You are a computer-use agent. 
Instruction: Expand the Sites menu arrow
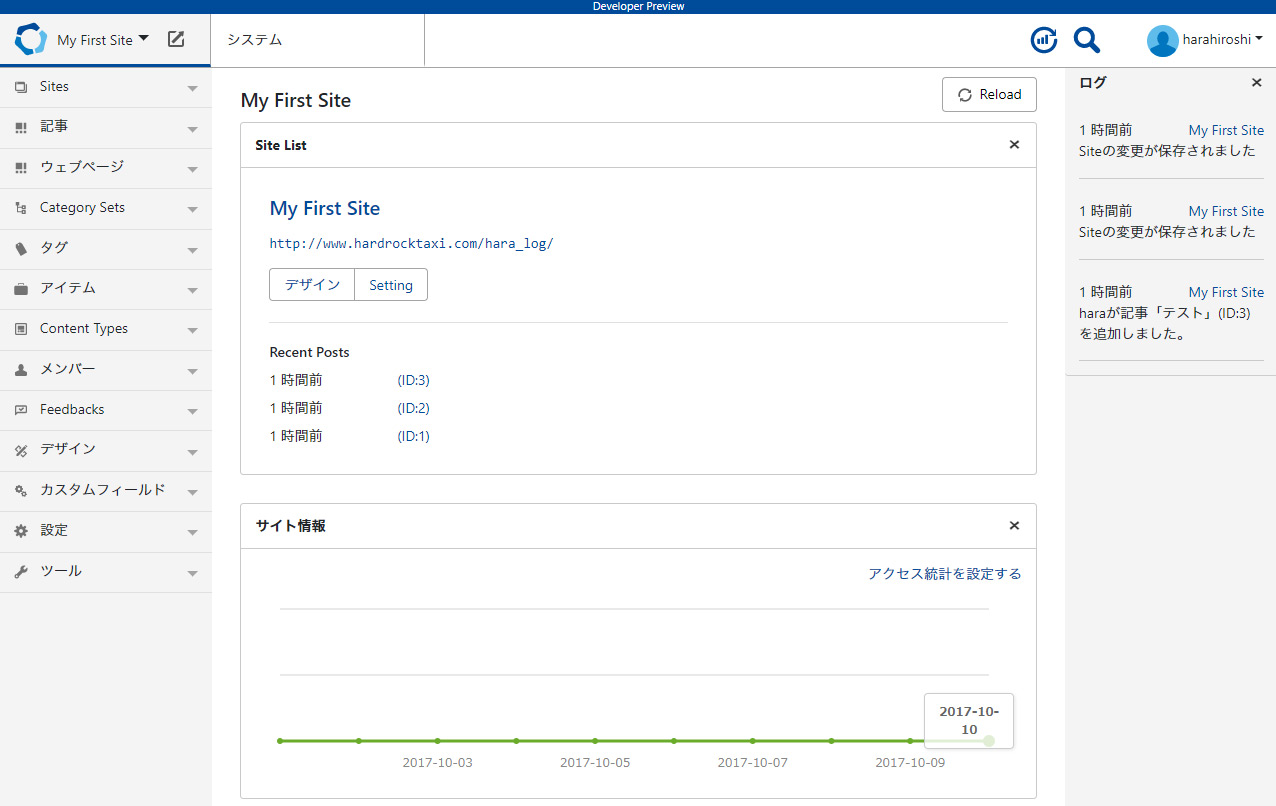pos(193,89)
